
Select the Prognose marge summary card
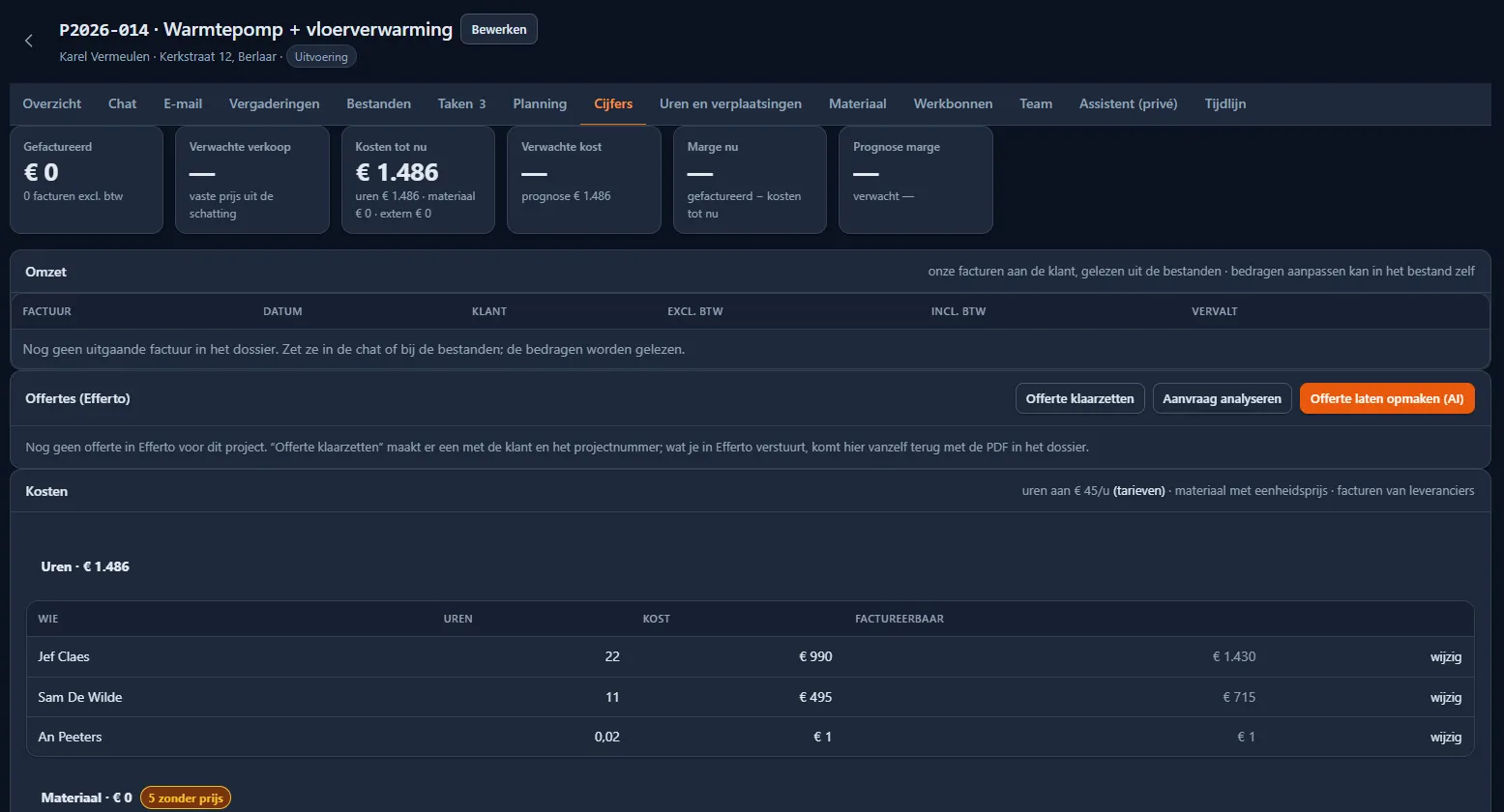(x=916, y=180)
